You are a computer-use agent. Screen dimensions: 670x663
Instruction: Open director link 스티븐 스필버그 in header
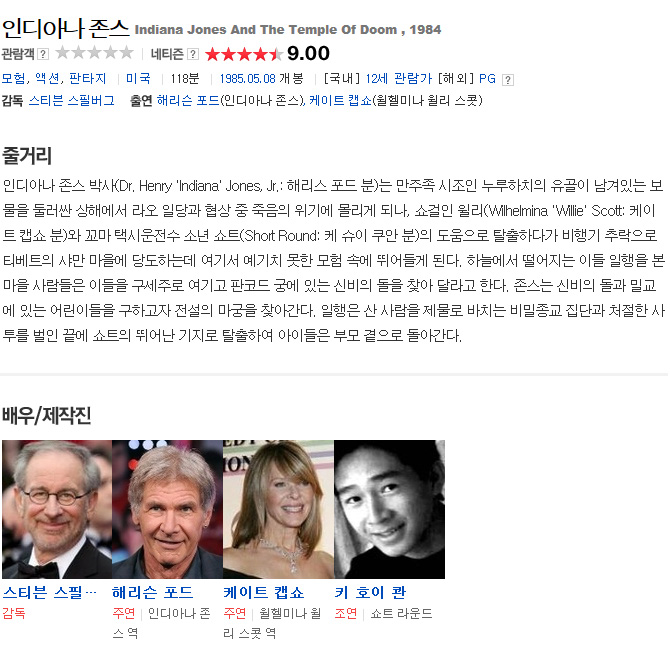click(72, 101)
